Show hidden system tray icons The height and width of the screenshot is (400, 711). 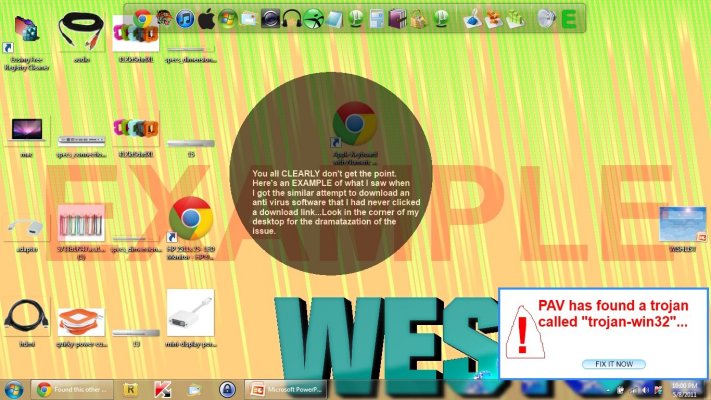[608, 390]
